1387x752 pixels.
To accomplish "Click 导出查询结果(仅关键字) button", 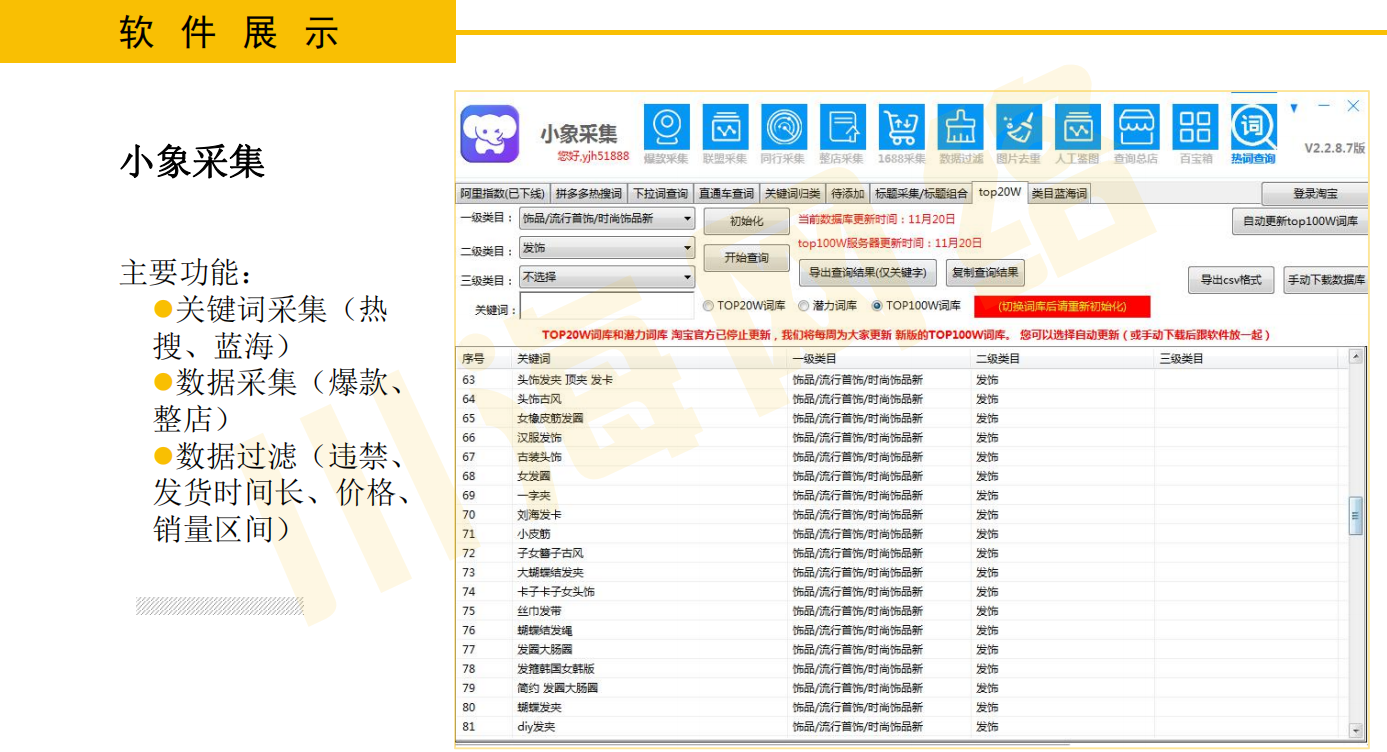I will tap(868, 272).
